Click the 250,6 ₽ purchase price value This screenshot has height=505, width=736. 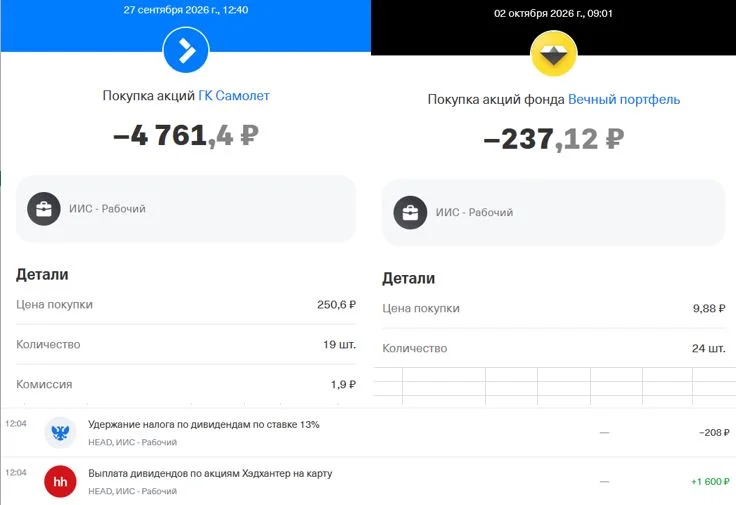tap(336, 305)
